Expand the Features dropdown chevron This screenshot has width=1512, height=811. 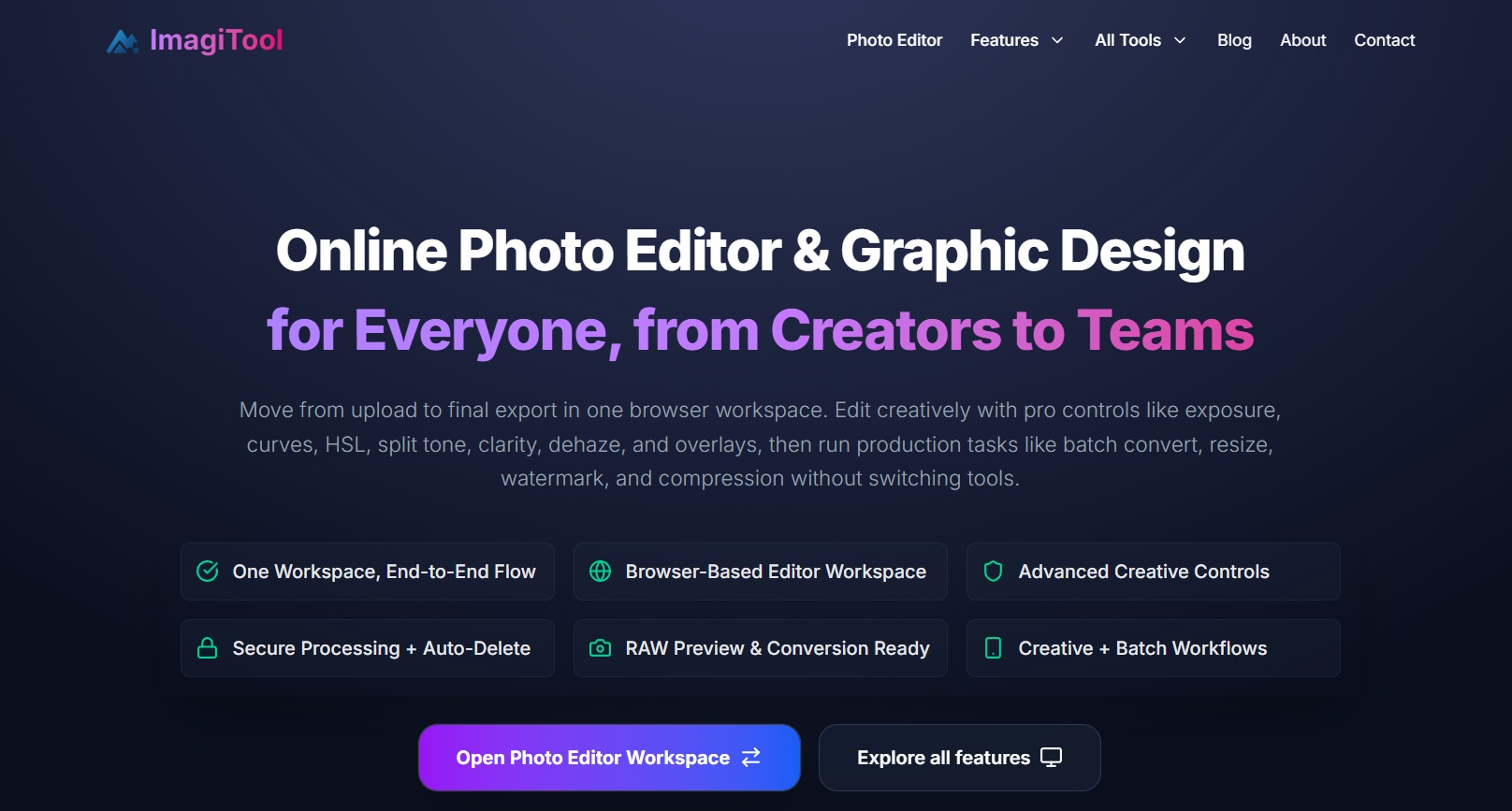click(x=1057, y=40)
